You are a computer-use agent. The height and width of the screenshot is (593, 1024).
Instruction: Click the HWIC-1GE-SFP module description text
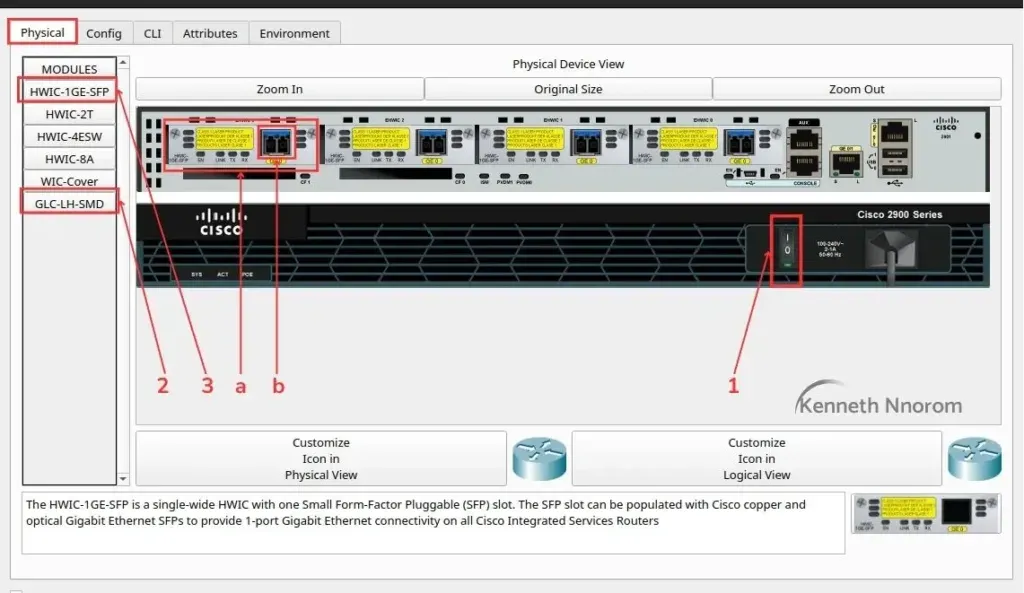click(415, 513)
